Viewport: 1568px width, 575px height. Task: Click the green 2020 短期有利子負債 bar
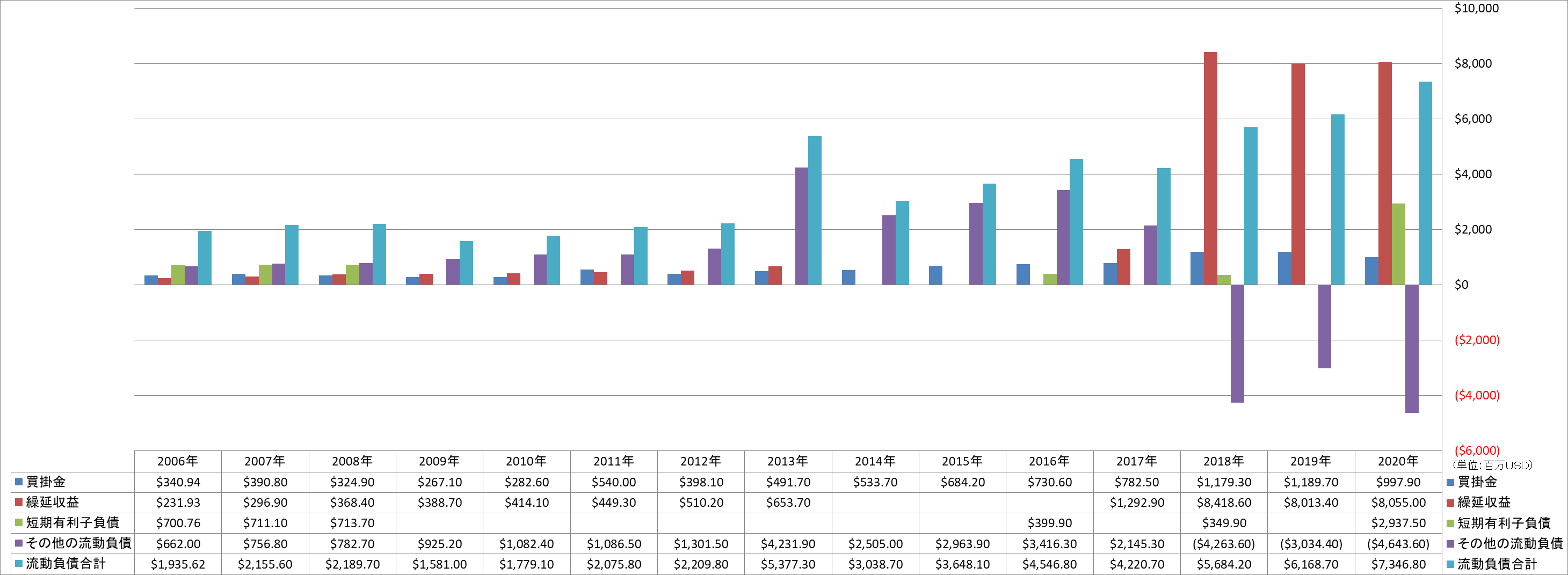pos(1398,244)
